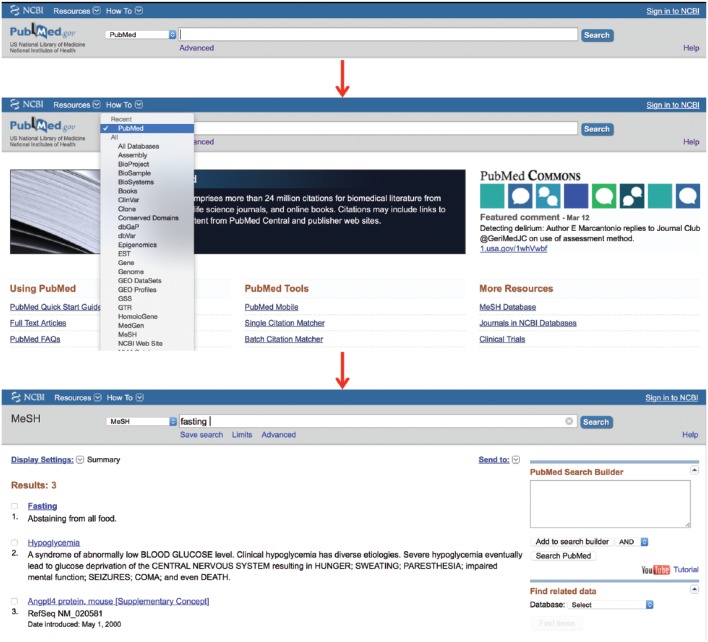708x642 pixels.
Task: Open the 1.usa.gov/1whVwbf link
Action: click(x=513, y=249)
